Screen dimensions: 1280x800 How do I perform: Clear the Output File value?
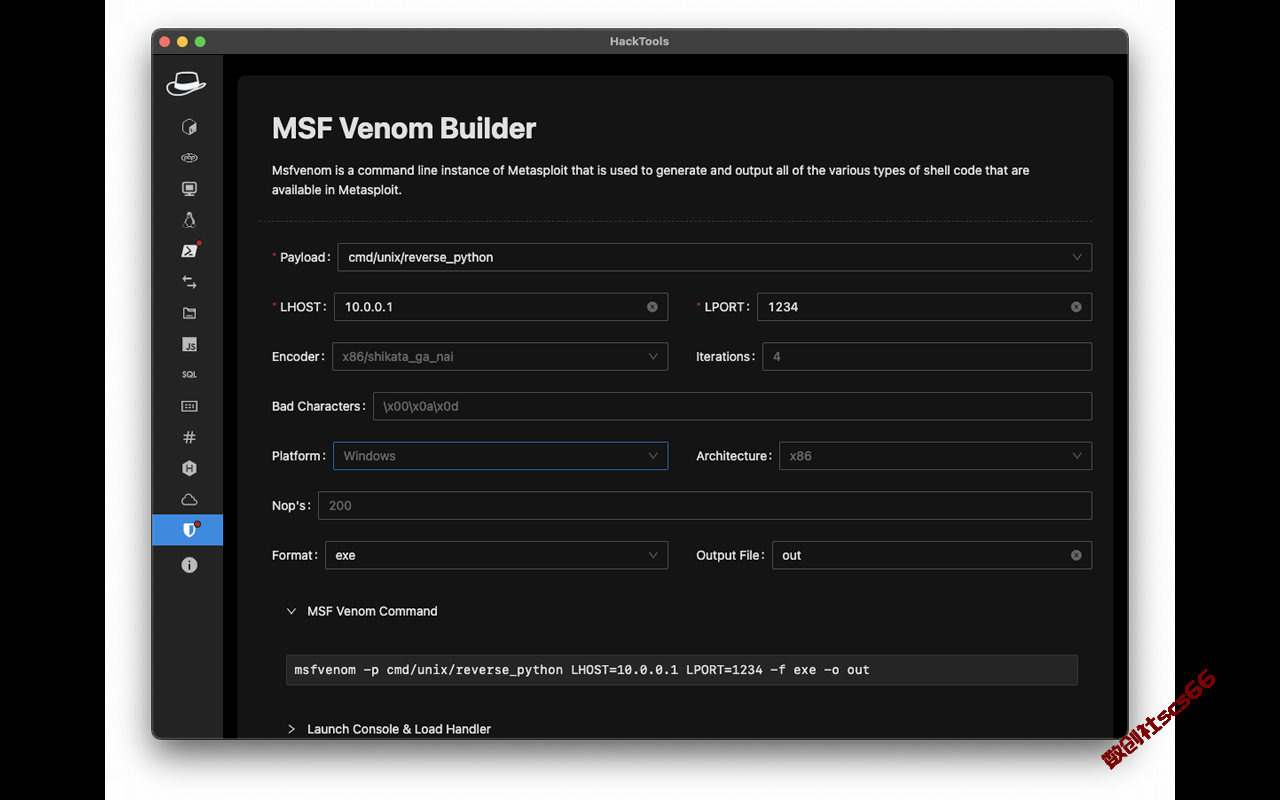pos(1076,555)
